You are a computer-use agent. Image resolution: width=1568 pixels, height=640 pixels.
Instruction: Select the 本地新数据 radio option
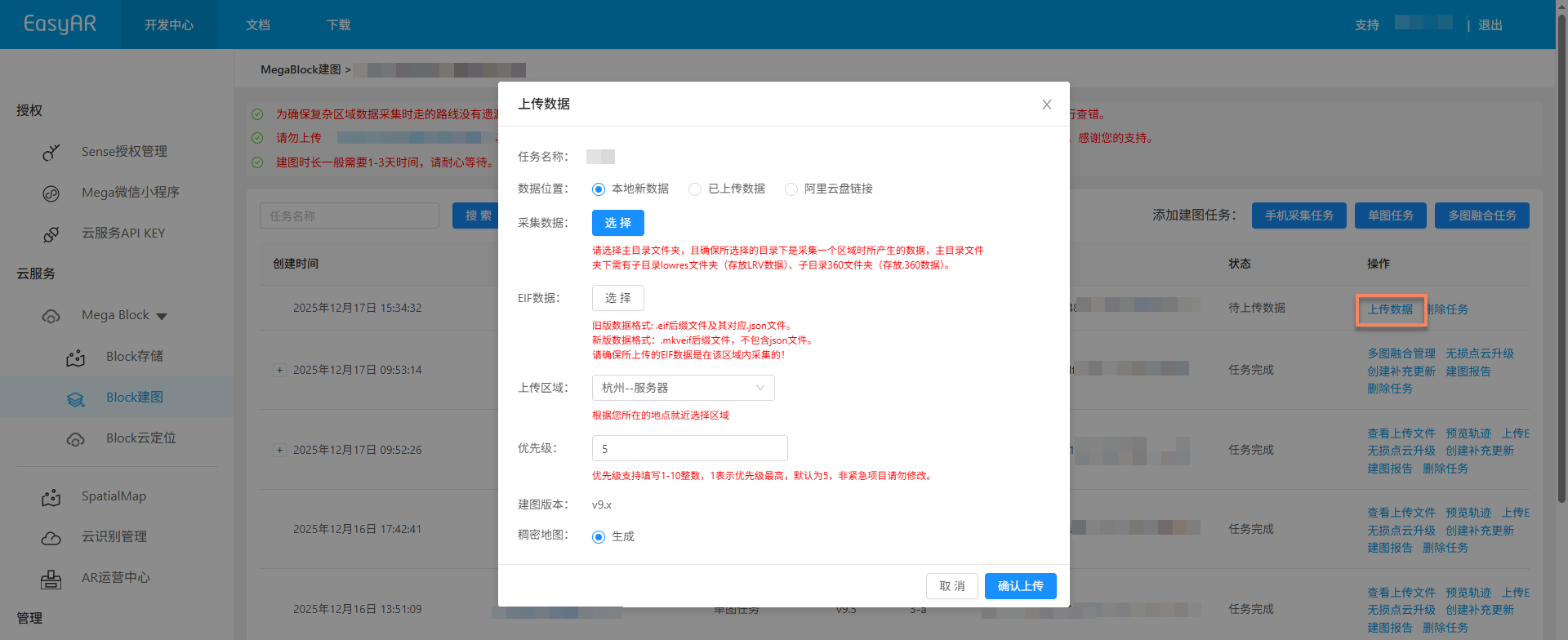tap(599, 189)
